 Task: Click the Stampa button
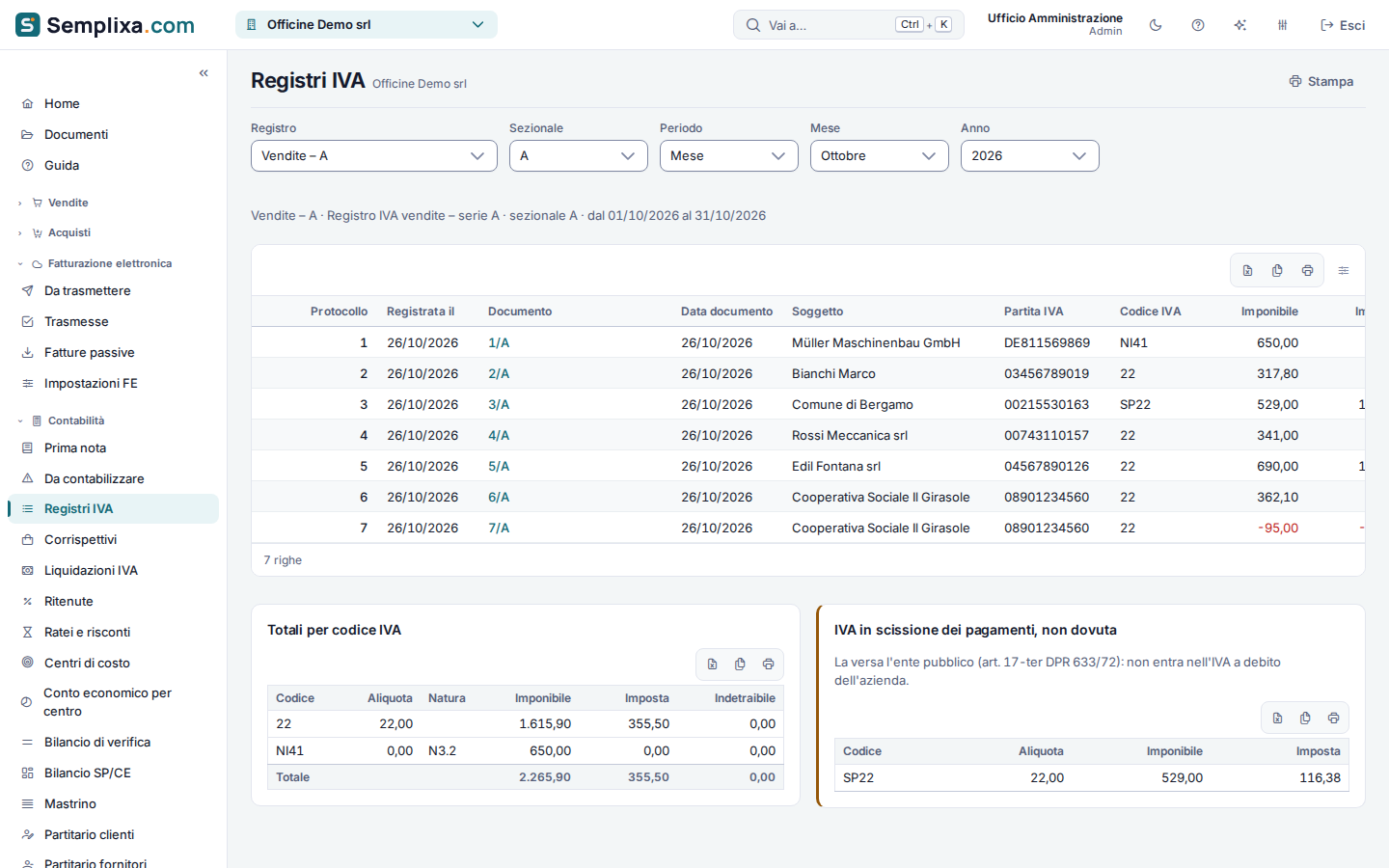[x=1321, y=82]
